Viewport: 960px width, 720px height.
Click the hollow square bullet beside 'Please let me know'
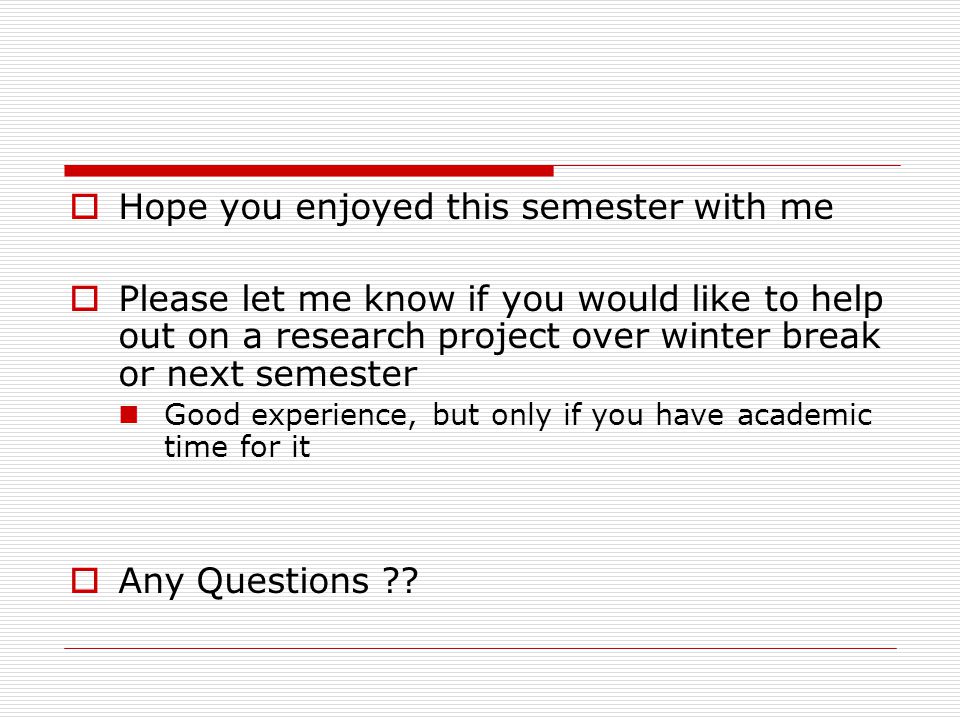click(84, 299)
